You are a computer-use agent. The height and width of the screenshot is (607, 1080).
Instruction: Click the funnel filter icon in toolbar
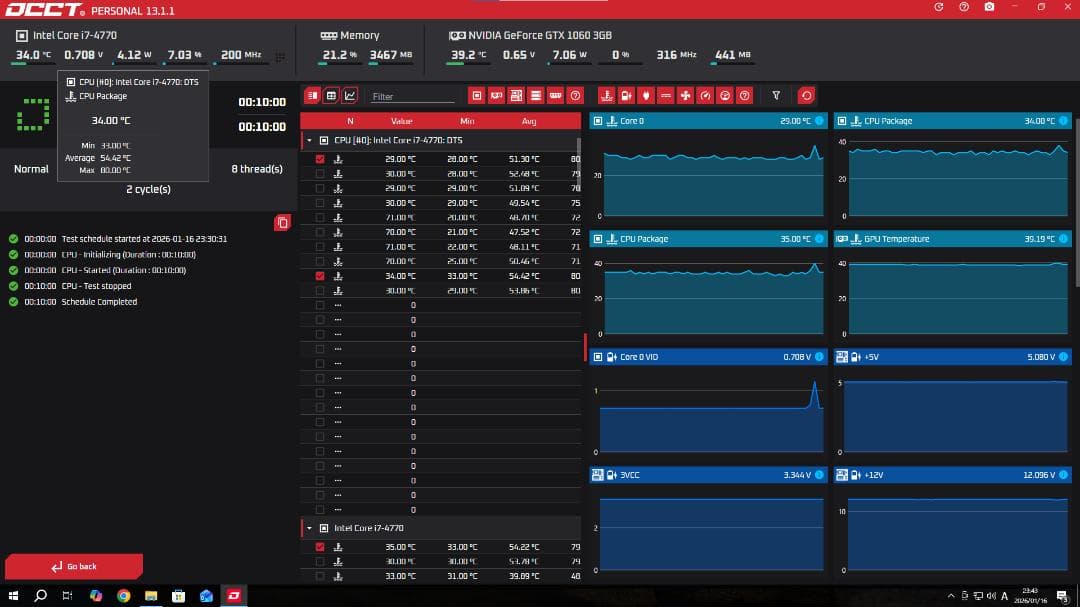coord(776,96)
